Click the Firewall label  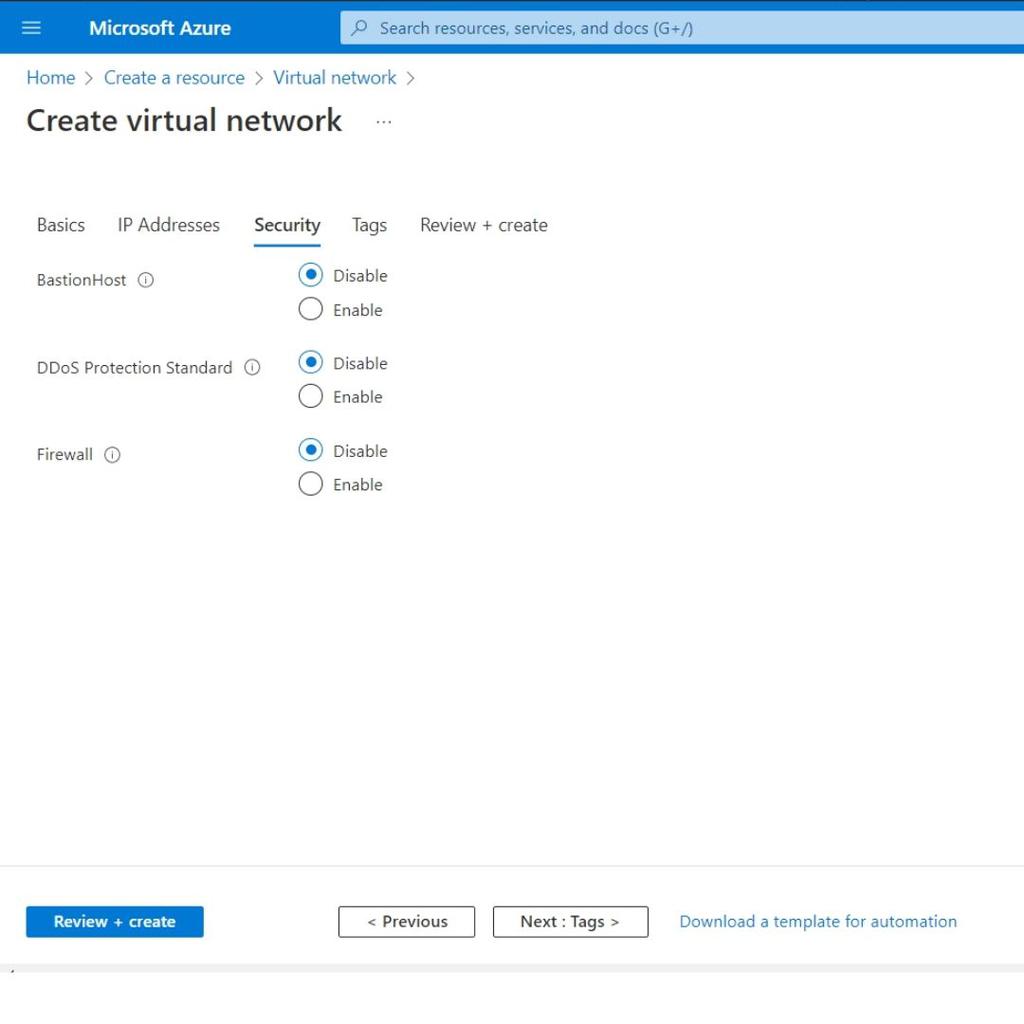[65, 455]
